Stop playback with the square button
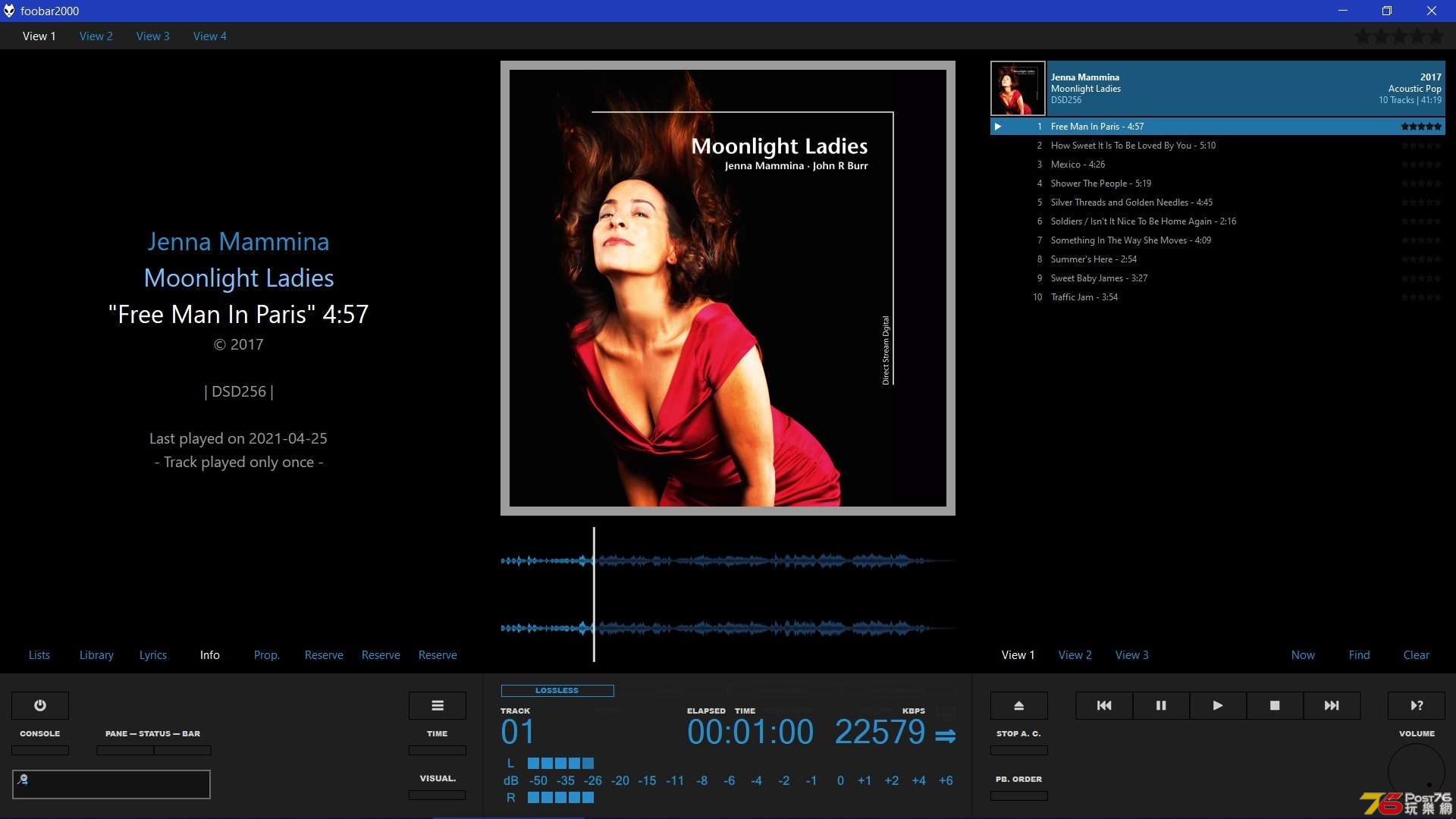The width and height of the screenshot is (1456, 819). 1275,705
